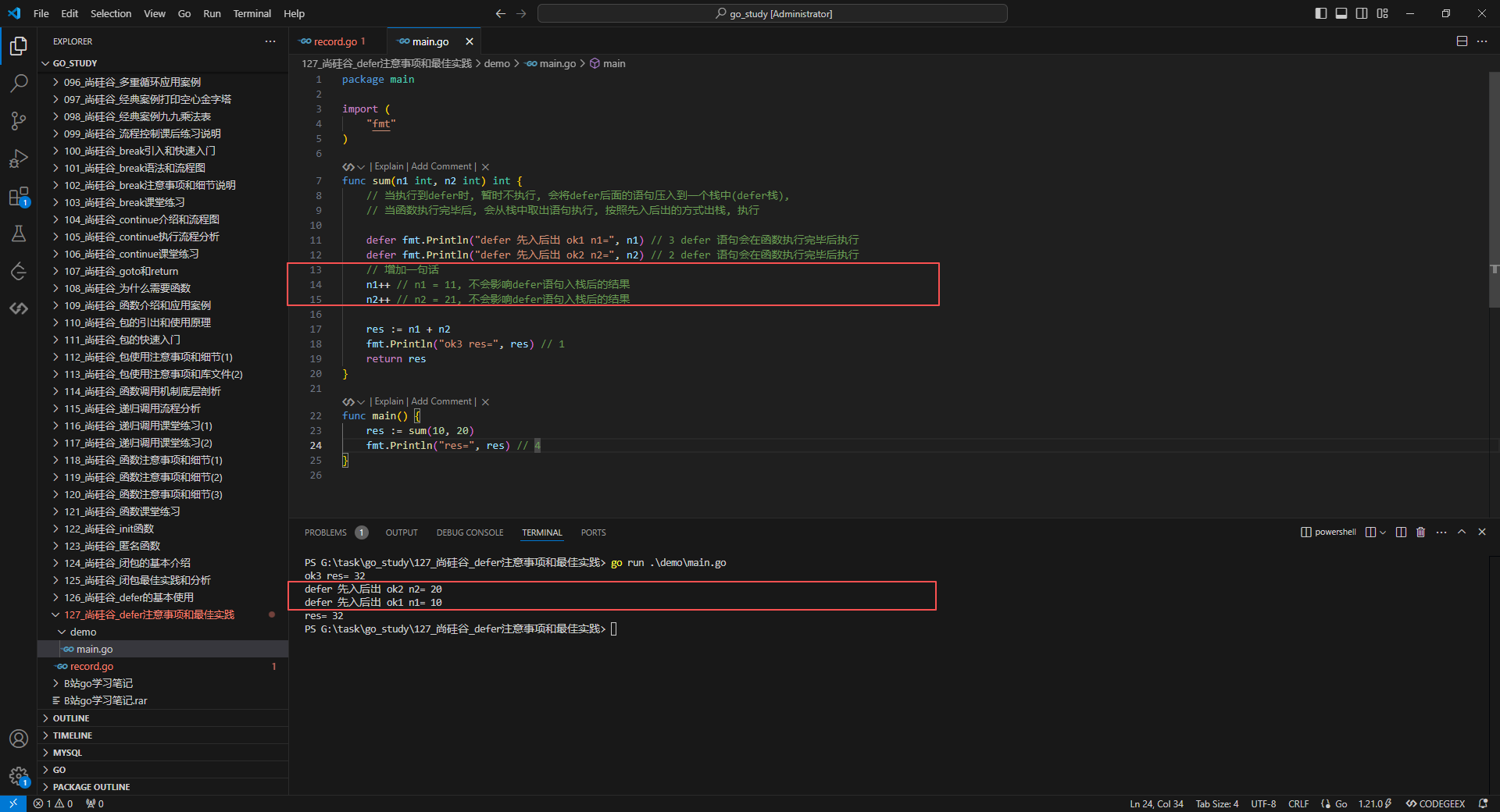Open terminal panel More Actions ellipsis

(1441, 532)
